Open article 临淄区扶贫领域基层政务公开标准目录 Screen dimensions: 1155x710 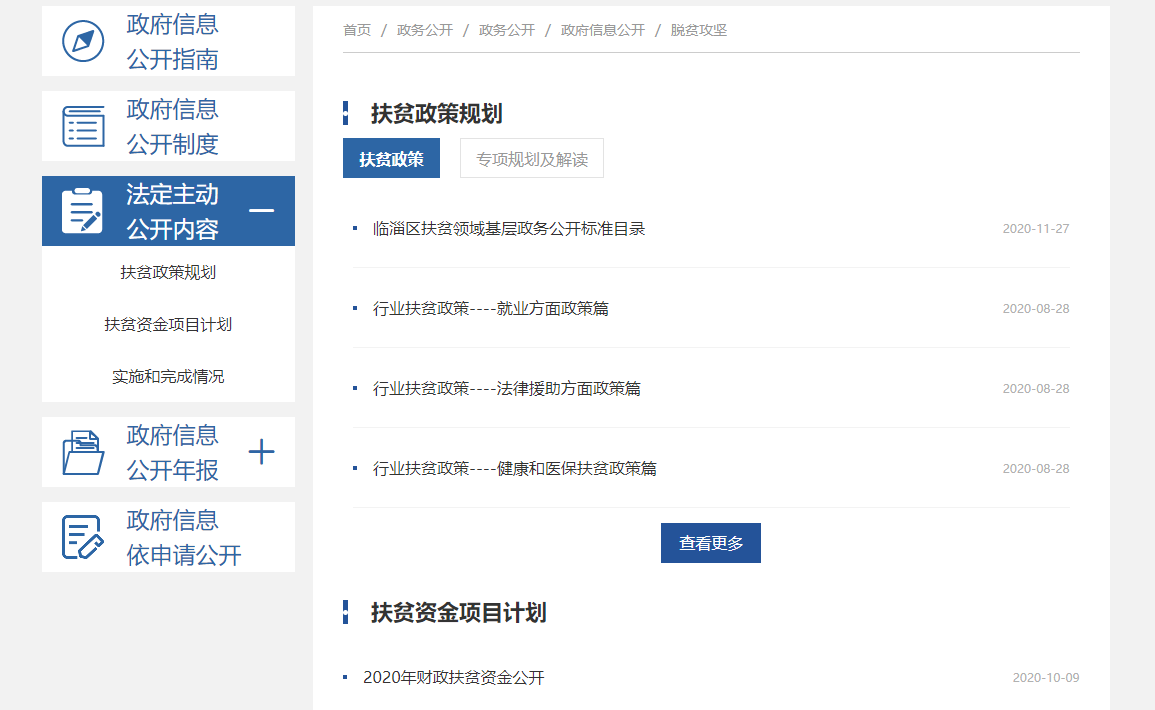click(x=509, y=229)
